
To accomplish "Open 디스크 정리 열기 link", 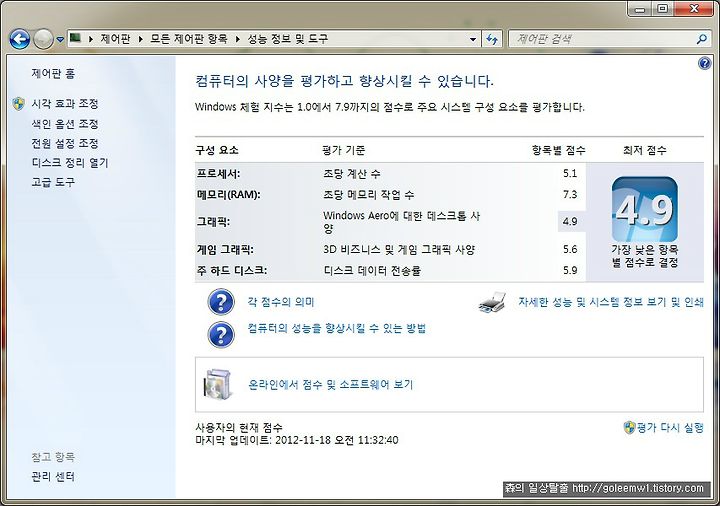I will tap(70, 163).
